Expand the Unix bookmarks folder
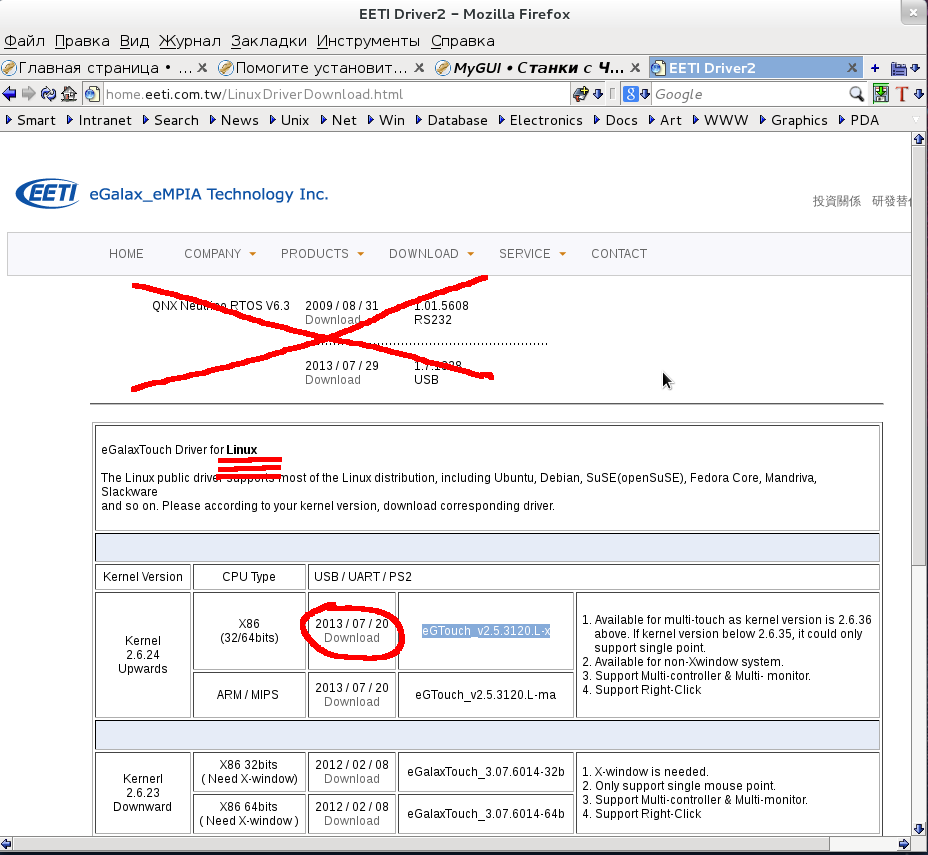This screenshot has width=928, height=855. click(x=289, y=120)
